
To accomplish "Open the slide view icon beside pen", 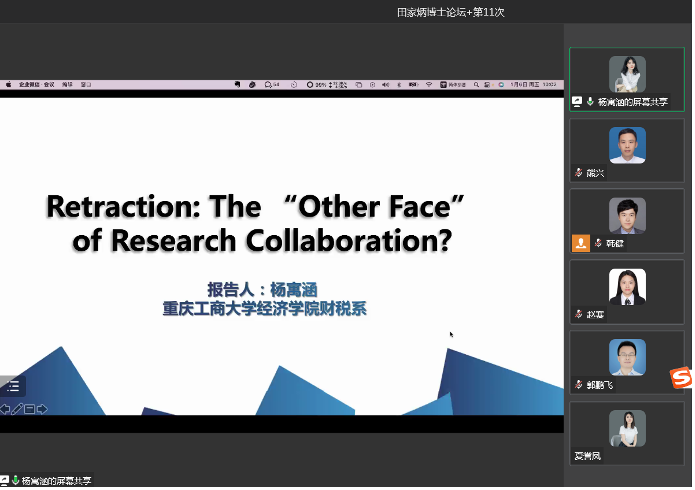I will (x=29, y=408).
